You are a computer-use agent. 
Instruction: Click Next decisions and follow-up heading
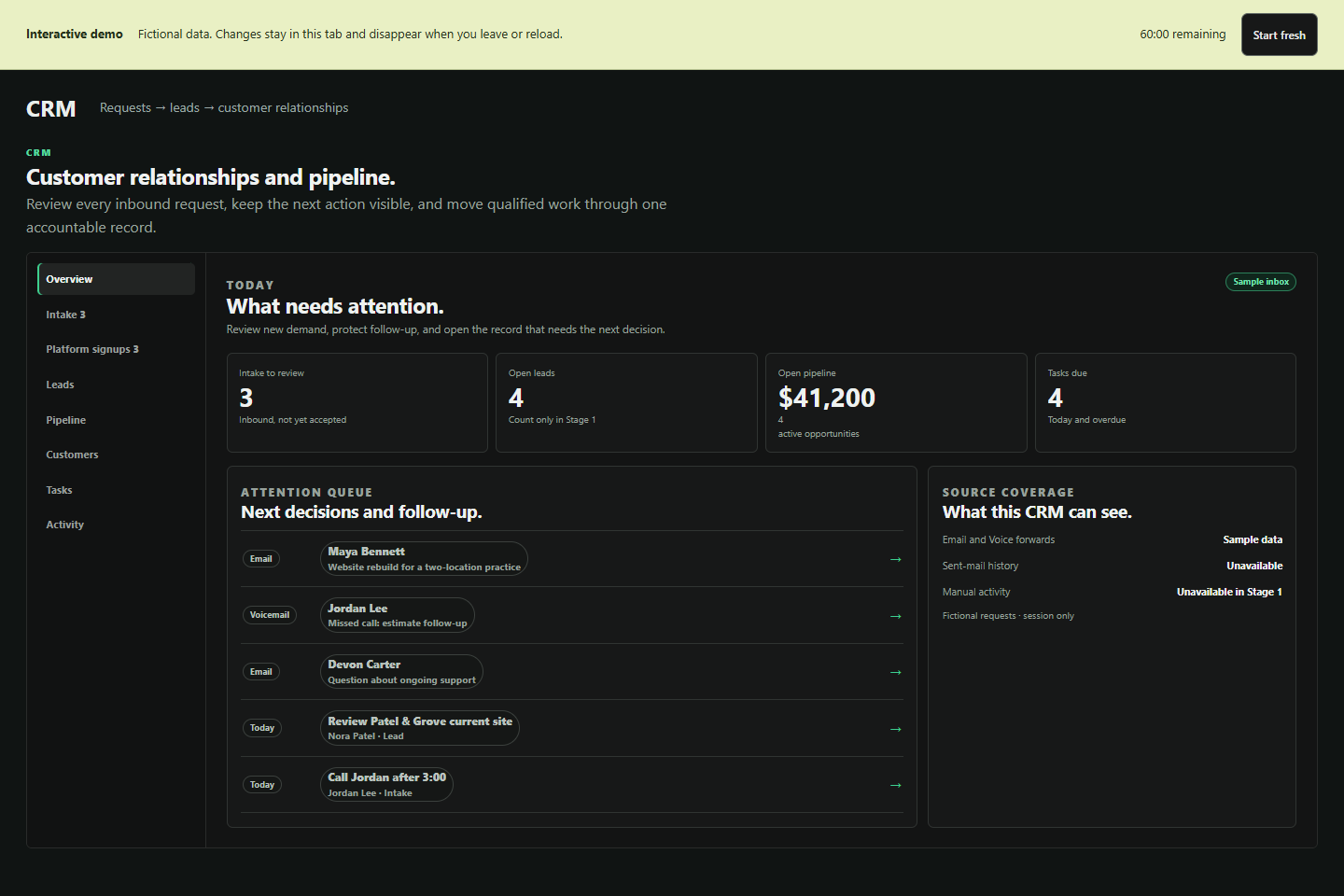[361, 512]
